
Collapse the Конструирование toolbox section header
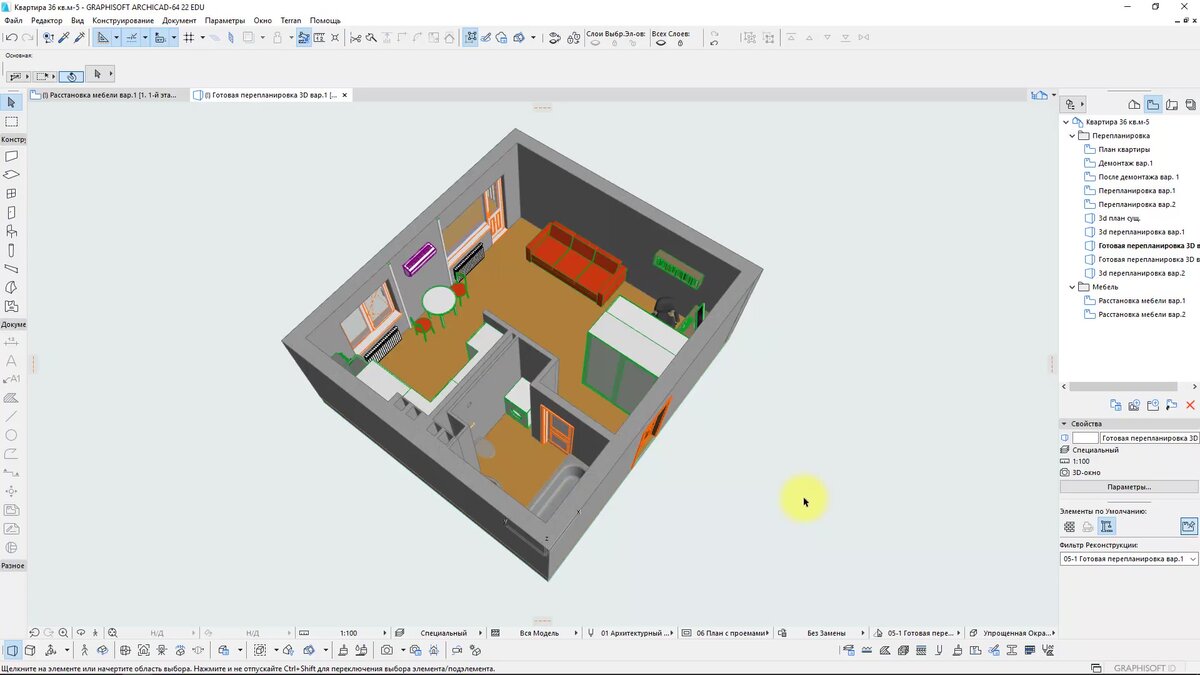(x=13, y=139)
